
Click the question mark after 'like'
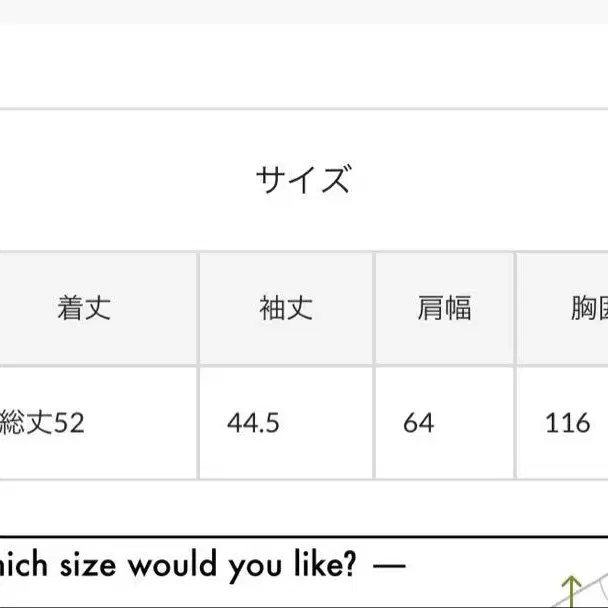(x=350, y=563)
